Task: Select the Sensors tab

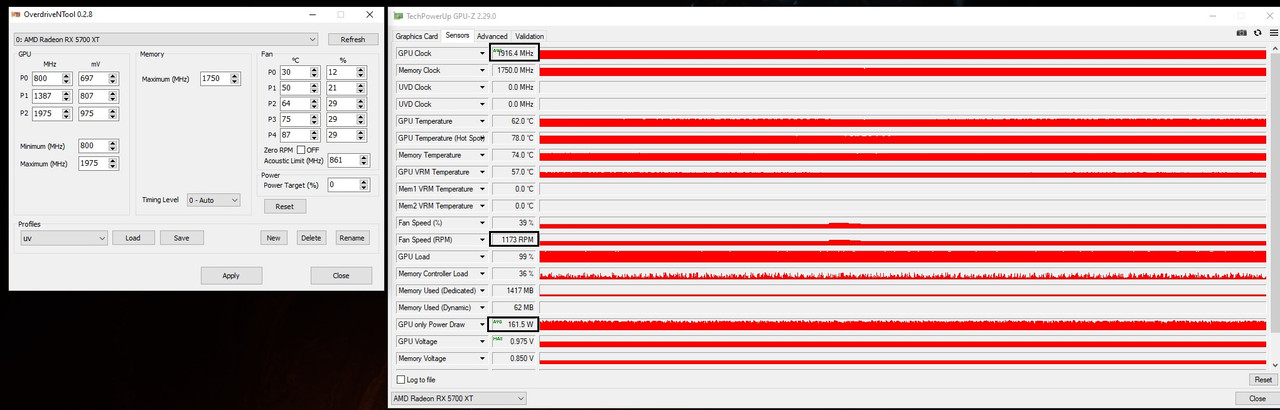Action: tap(458, 36)
